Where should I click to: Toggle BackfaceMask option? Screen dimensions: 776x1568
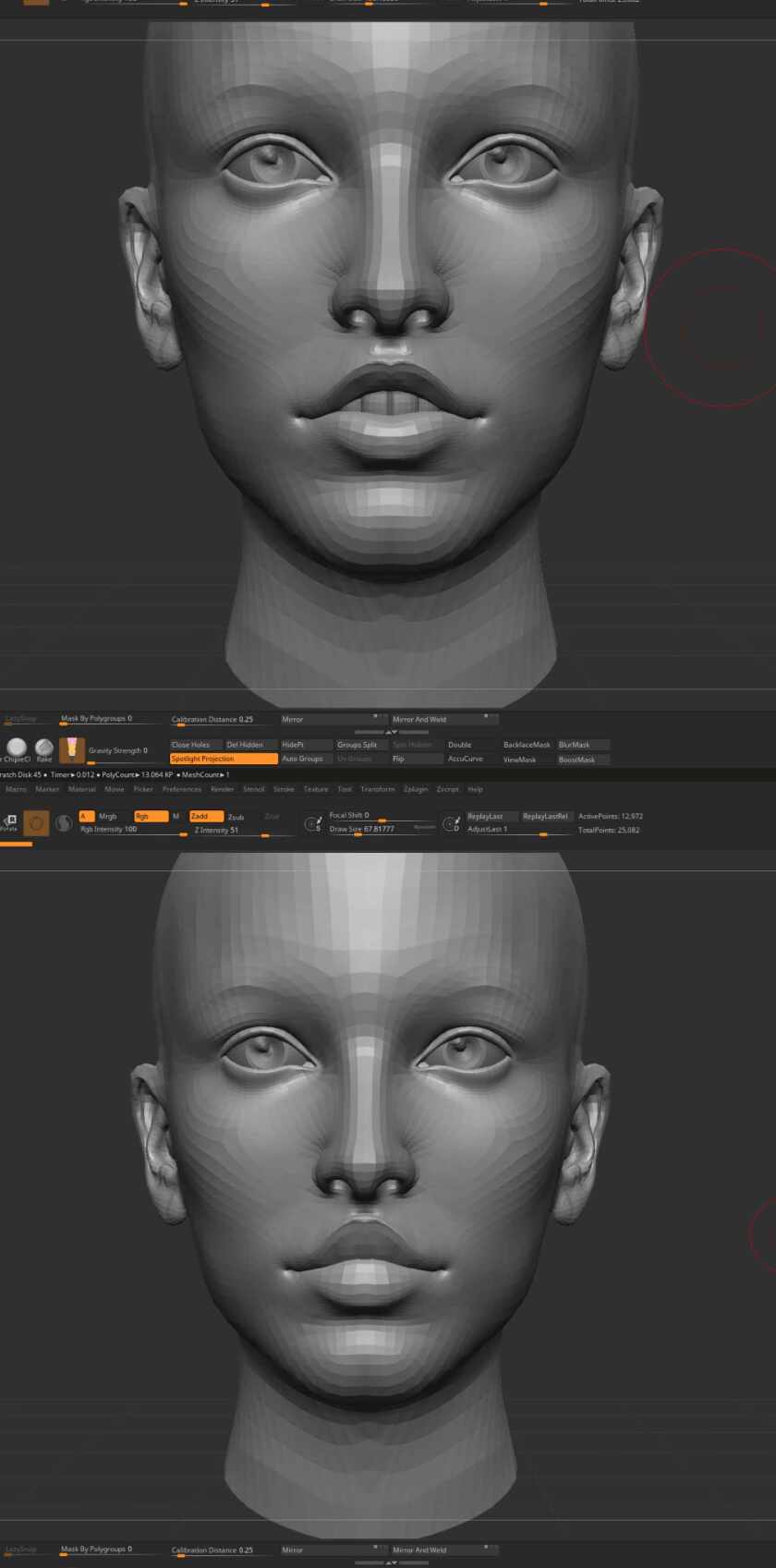click(527, 745)
